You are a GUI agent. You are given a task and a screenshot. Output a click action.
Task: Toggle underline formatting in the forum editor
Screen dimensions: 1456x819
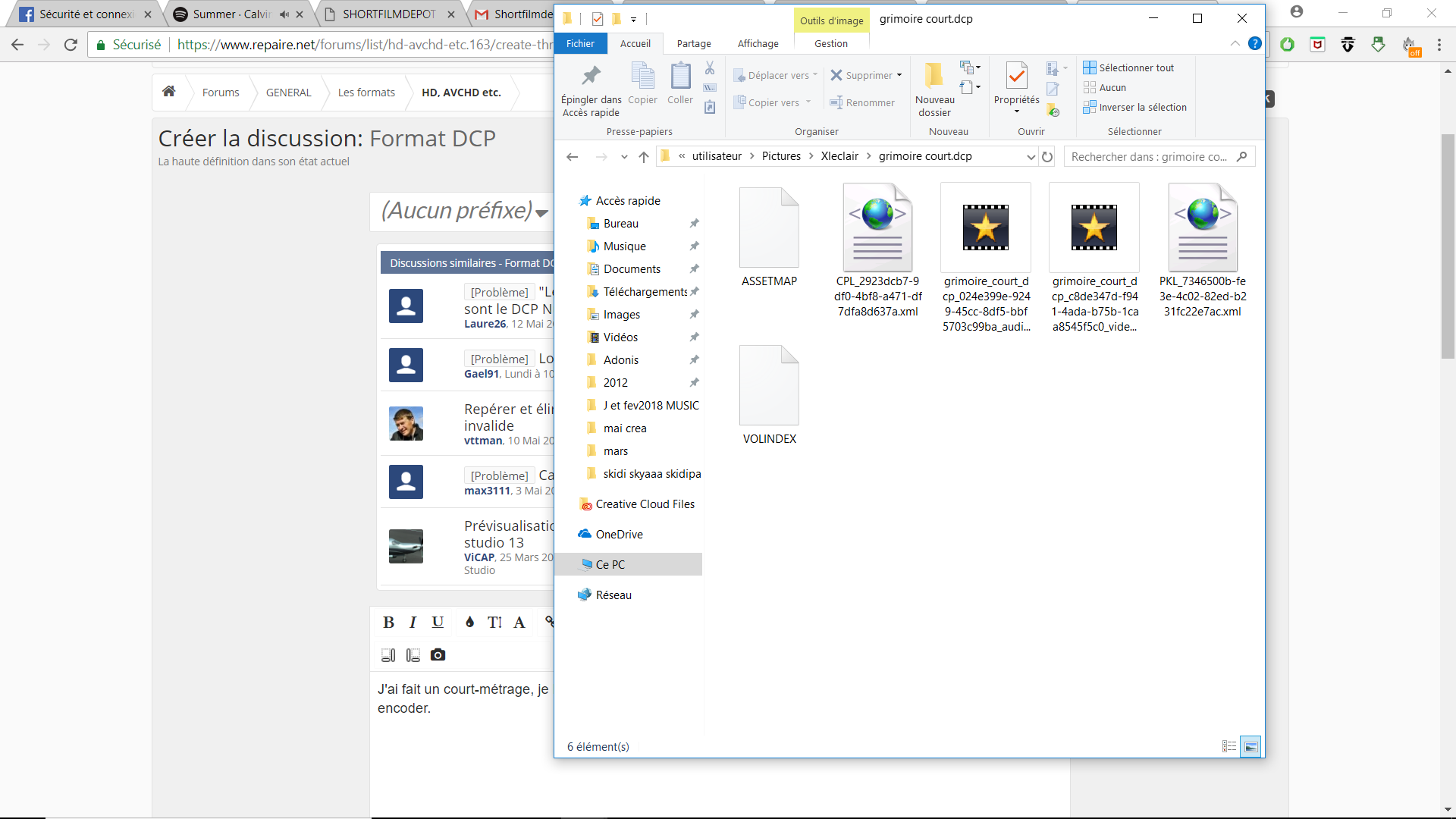point(438,623)
